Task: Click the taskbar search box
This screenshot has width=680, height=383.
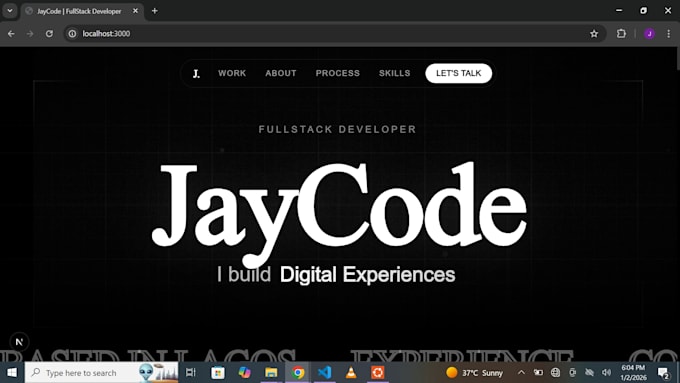Action: [101, 373]
